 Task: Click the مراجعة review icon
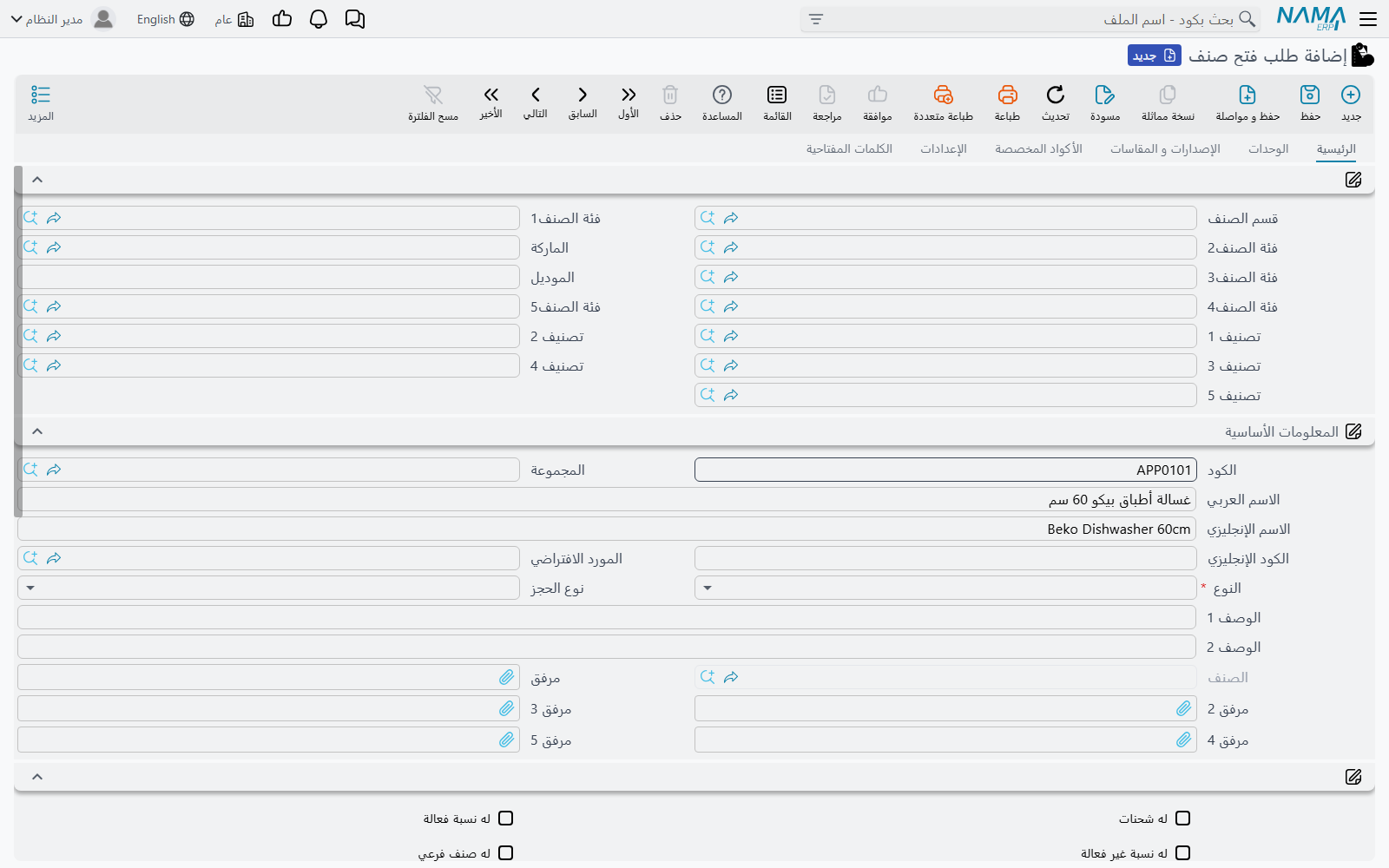pos(827,95)
